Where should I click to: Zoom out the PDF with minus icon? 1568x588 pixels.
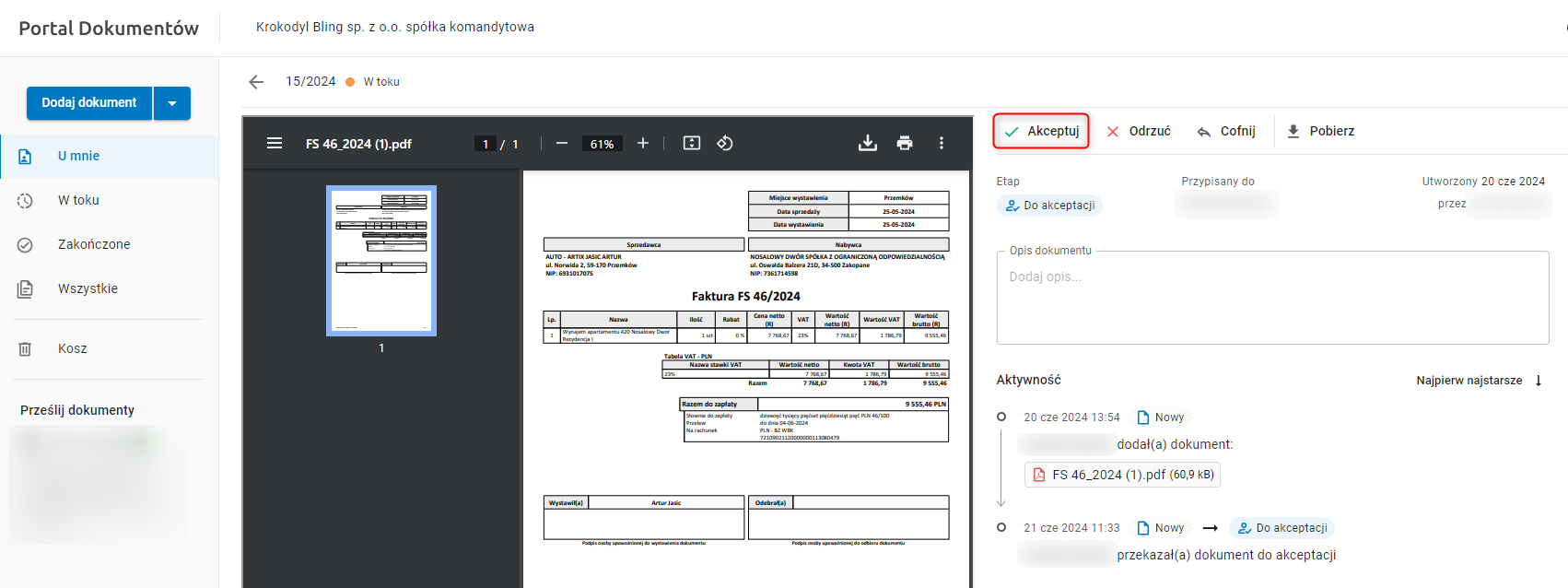pyautogui.click(x=562, y=143)
